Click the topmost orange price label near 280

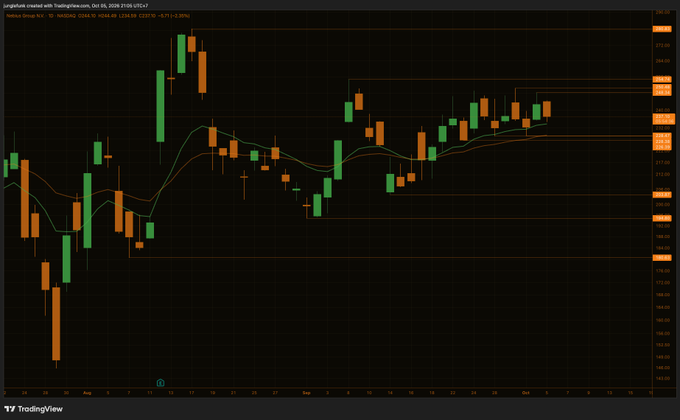point(662,29)
